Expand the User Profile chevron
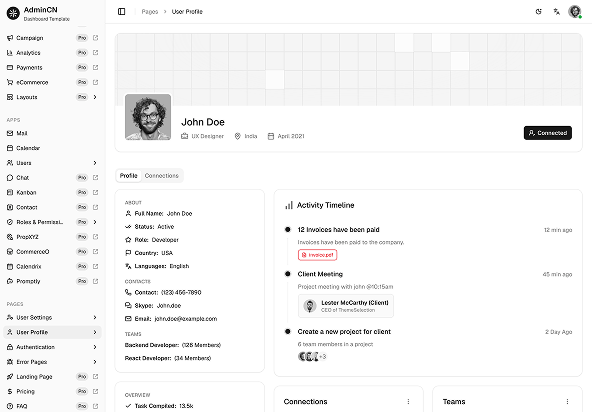 [95, 332]
